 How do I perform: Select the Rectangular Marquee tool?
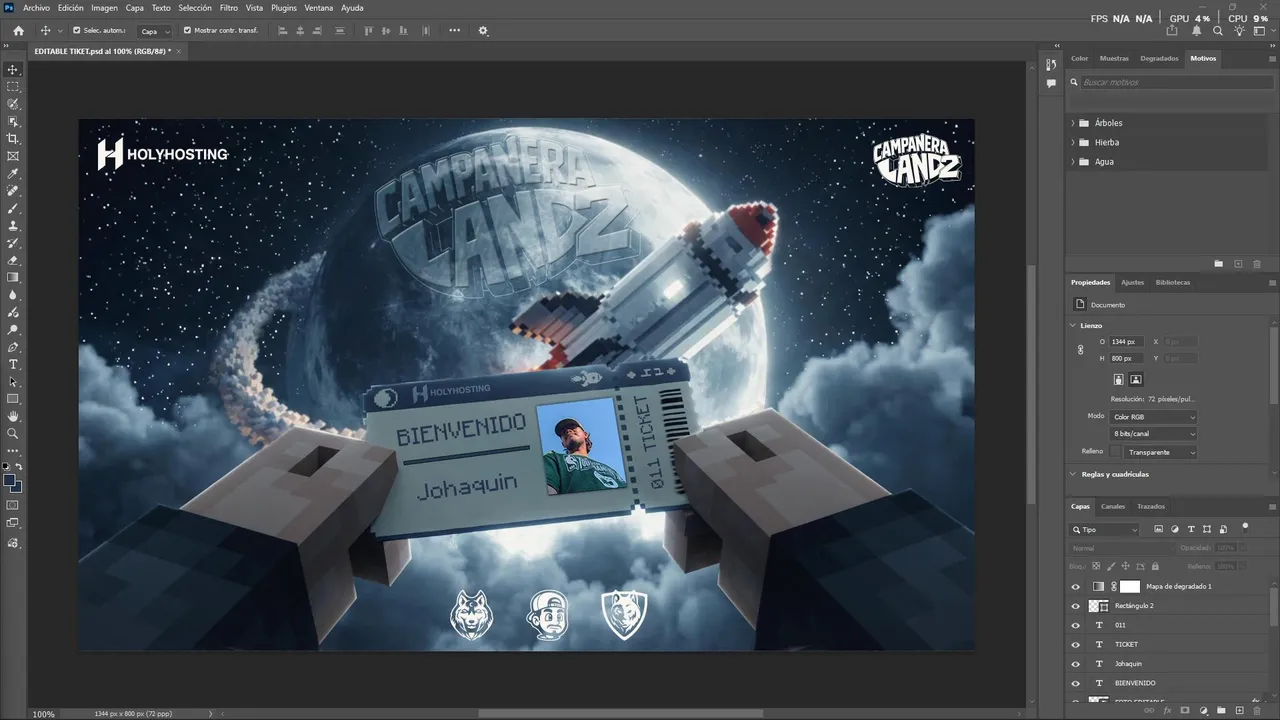tap(13, 87)
